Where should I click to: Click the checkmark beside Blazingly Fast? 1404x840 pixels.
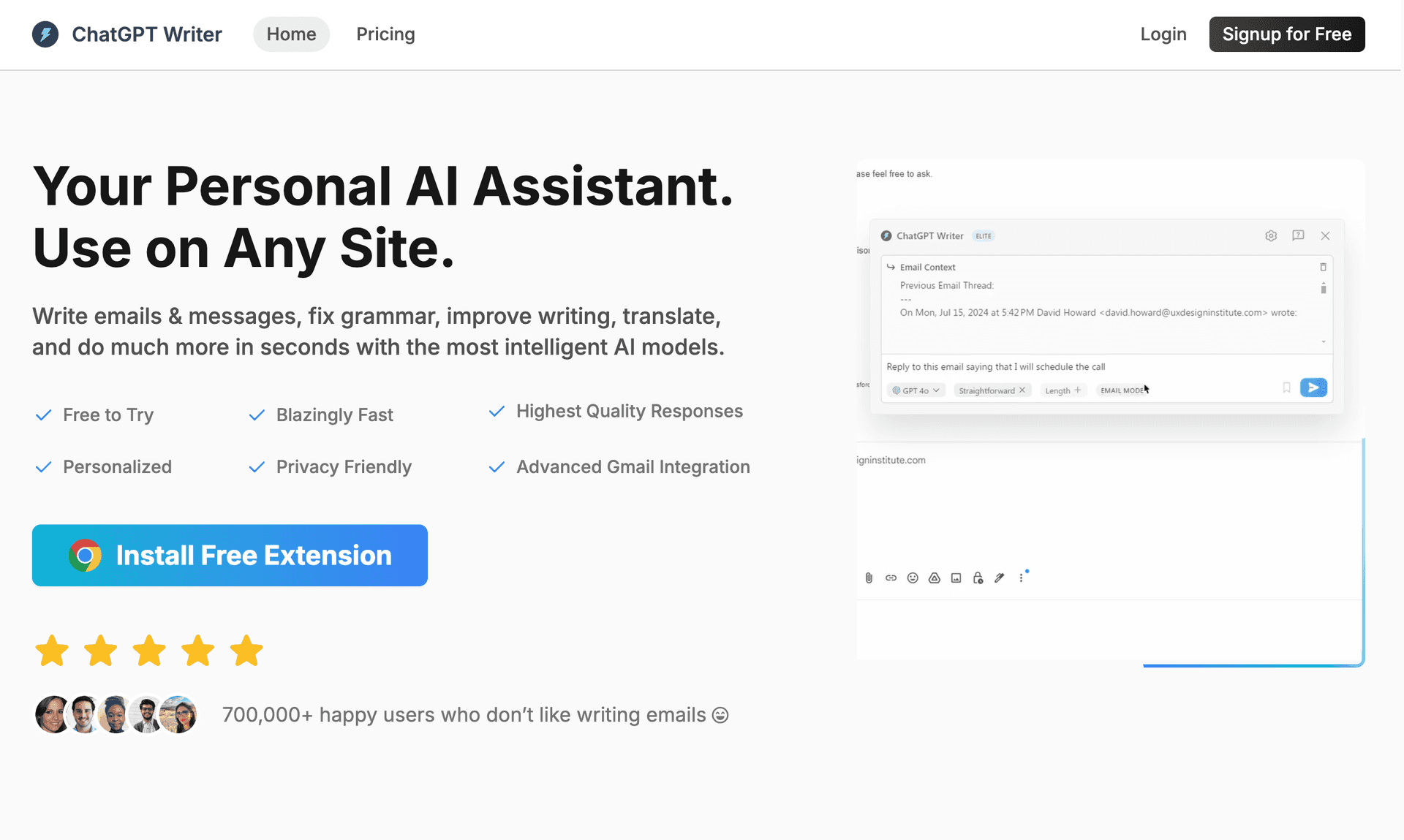[257, 415]
